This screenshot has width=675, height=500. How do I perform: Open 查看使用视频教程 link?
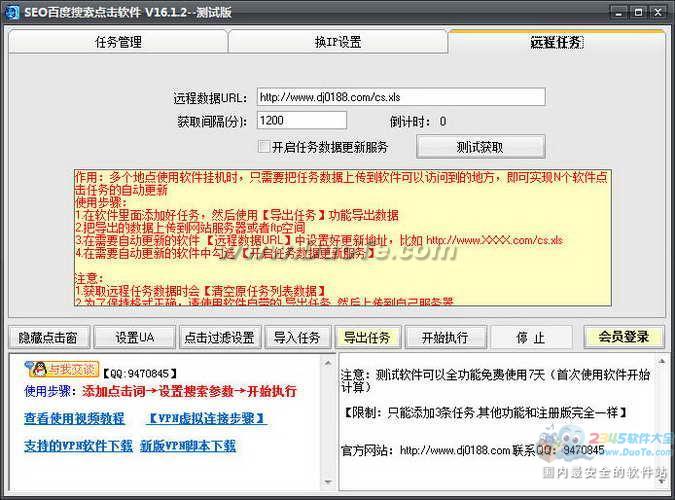coord(74,418)
